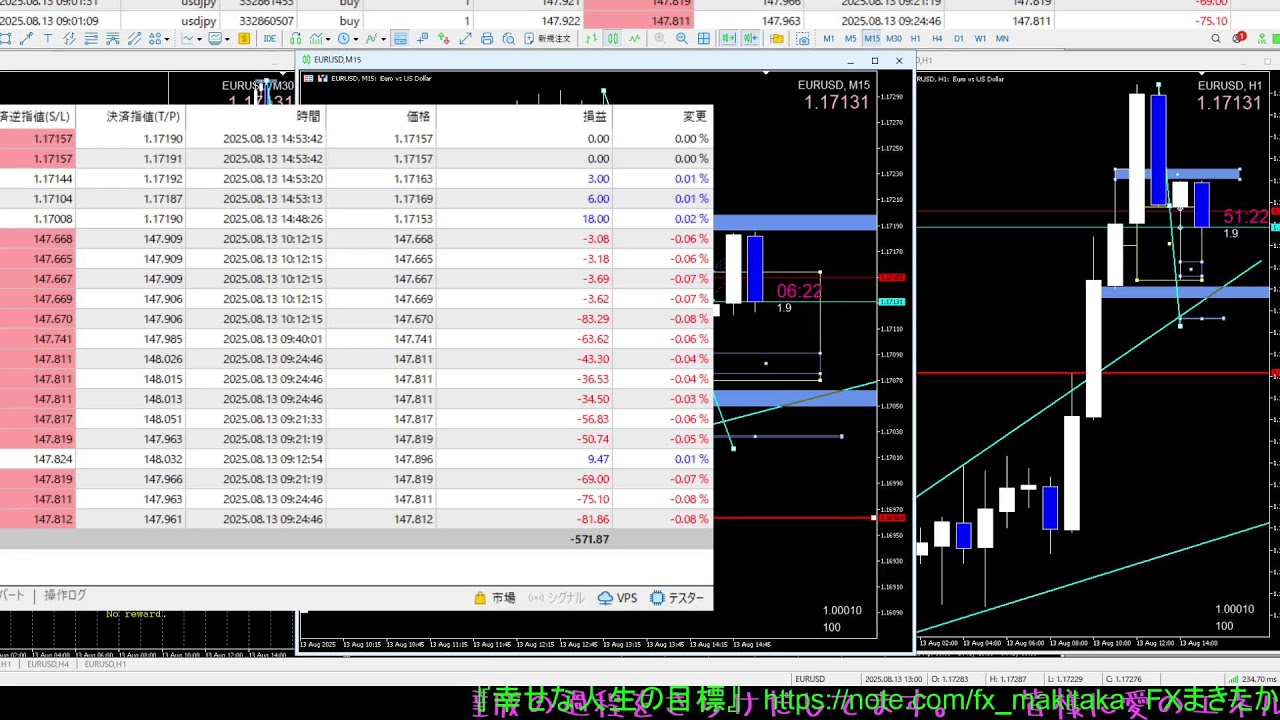Select the W1 timeframe
Image resolution: width=1280 pixels, height=720 pixels.
[x=980, y=39]
